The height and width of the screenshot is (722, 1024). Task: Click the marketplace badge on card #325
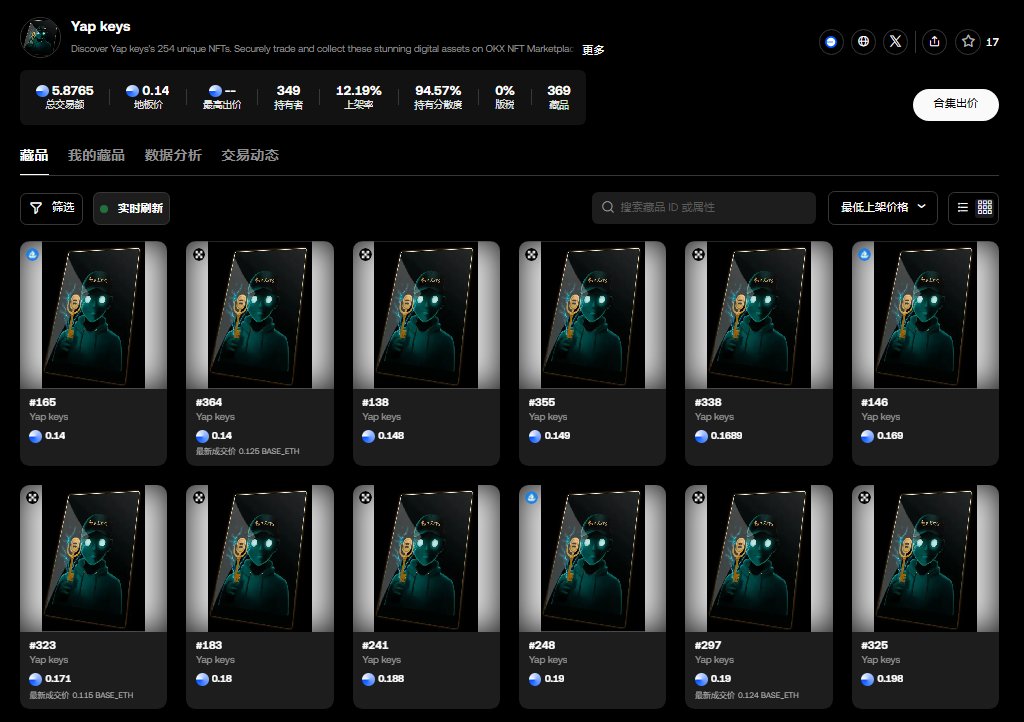[865, 497]
